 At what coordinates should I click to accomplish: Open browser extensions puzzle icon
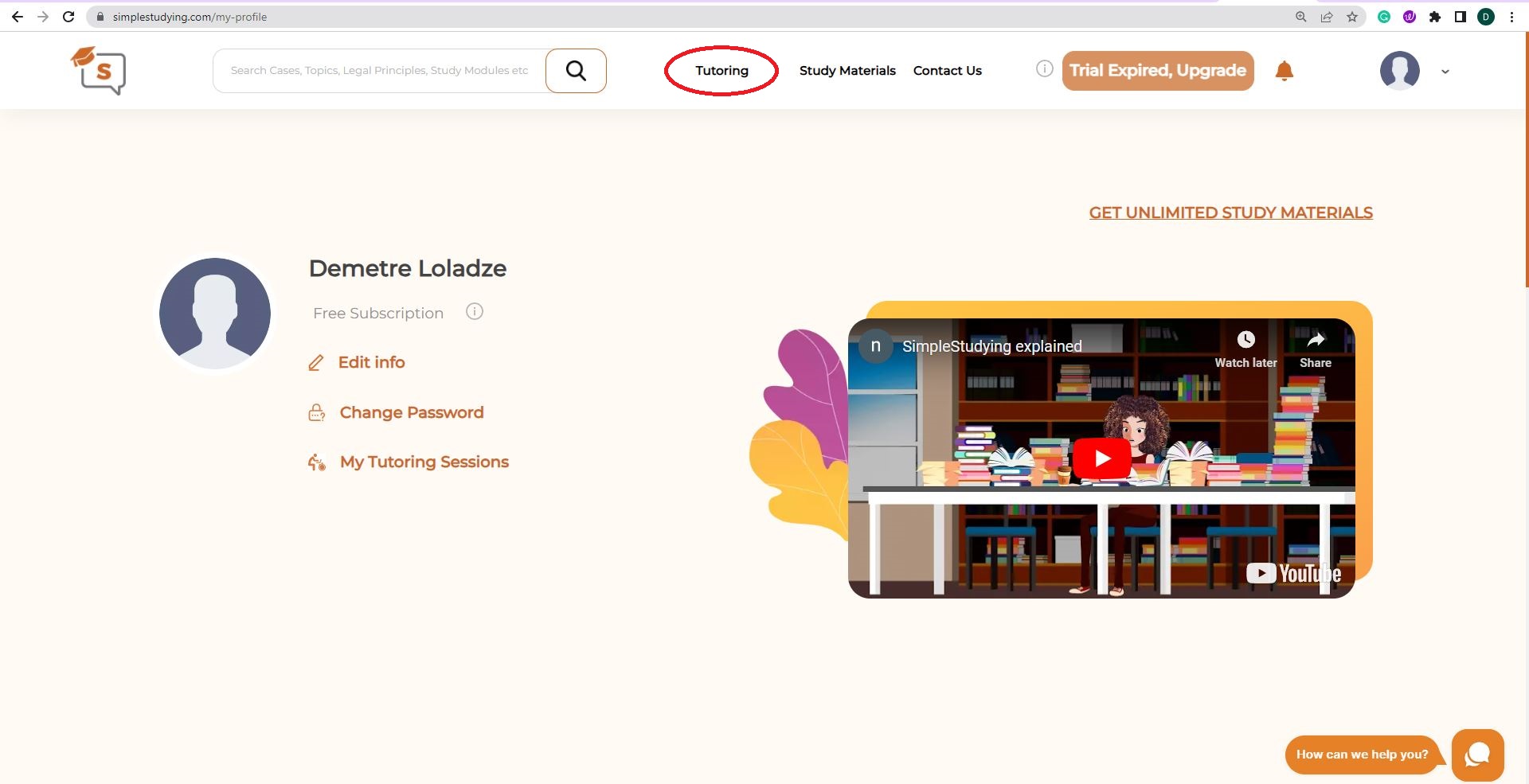coord(1435,17)
